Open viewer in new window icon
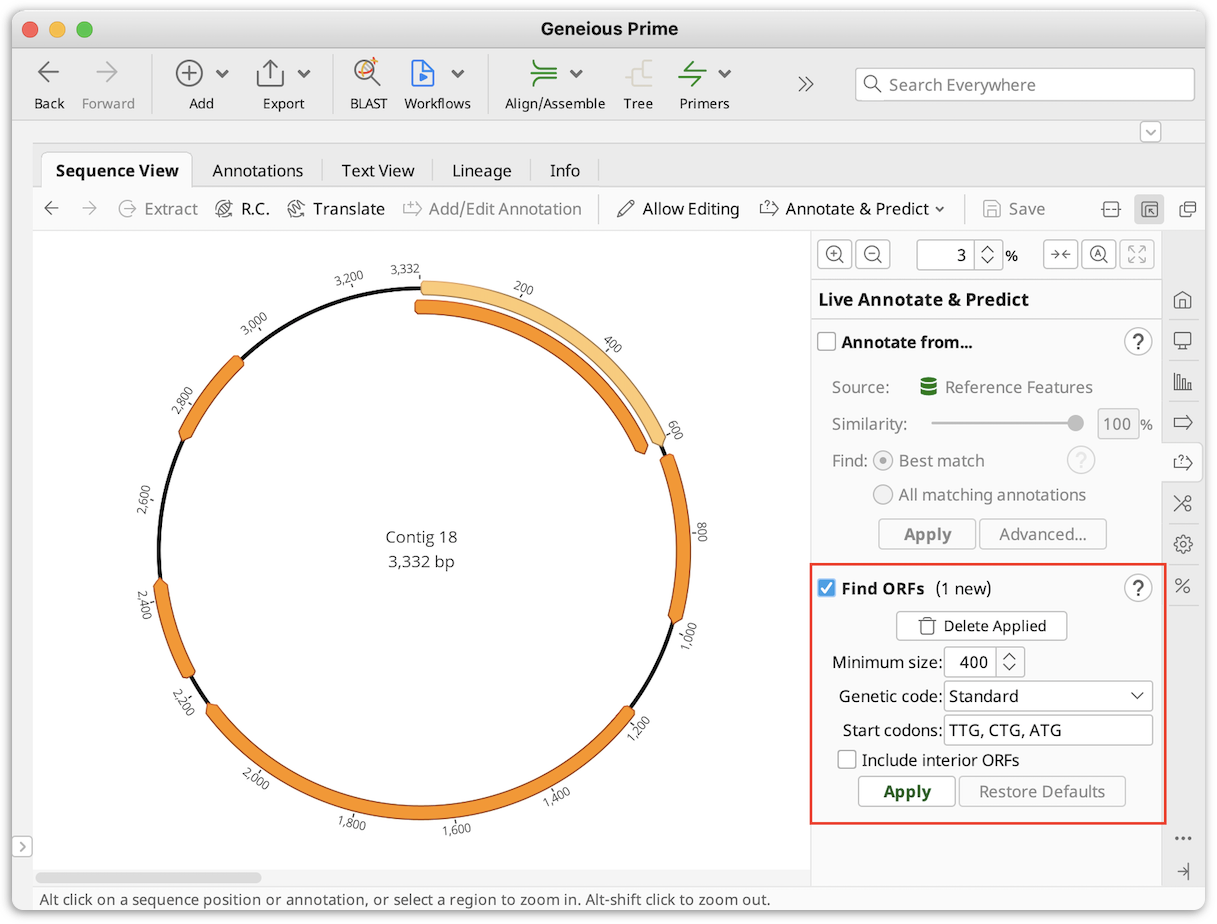This screenshot has height=924, width=1217. pos(1187,209)
